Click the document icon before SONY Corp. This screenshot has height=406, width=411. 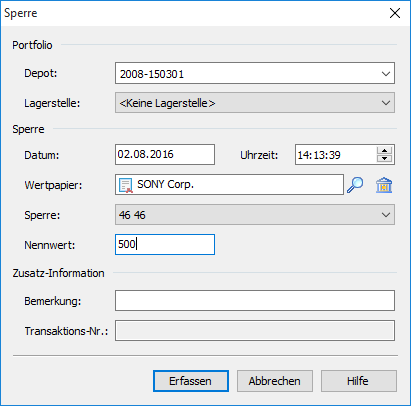tap(126, 185)
